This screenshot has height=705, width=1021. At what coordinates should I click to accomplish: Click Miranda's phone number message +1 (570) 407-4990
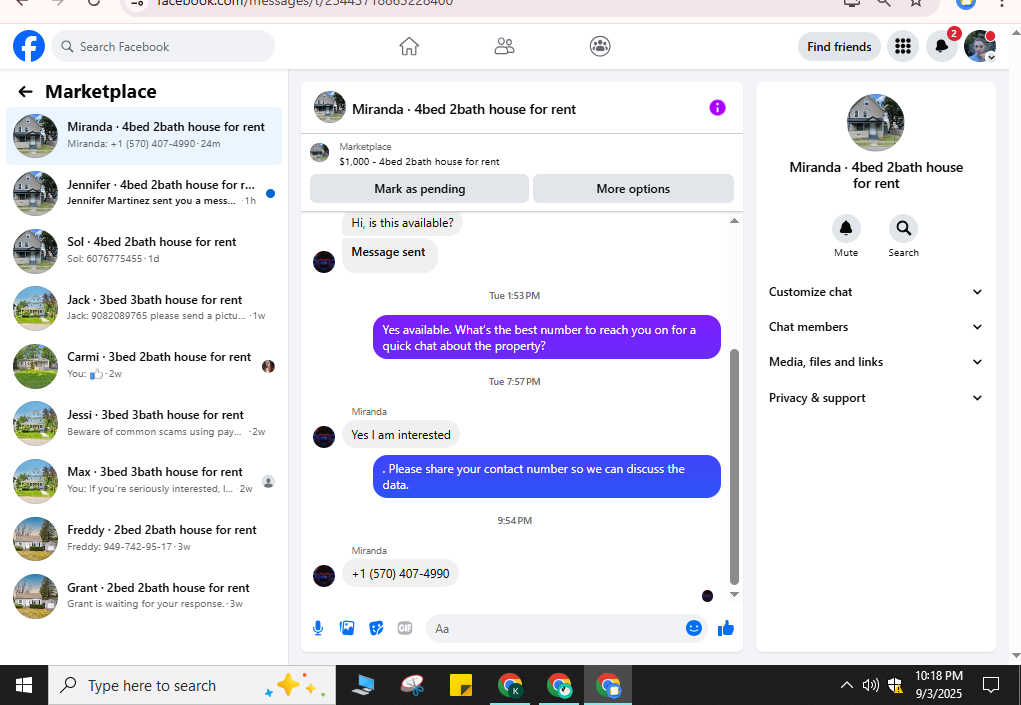400,574
